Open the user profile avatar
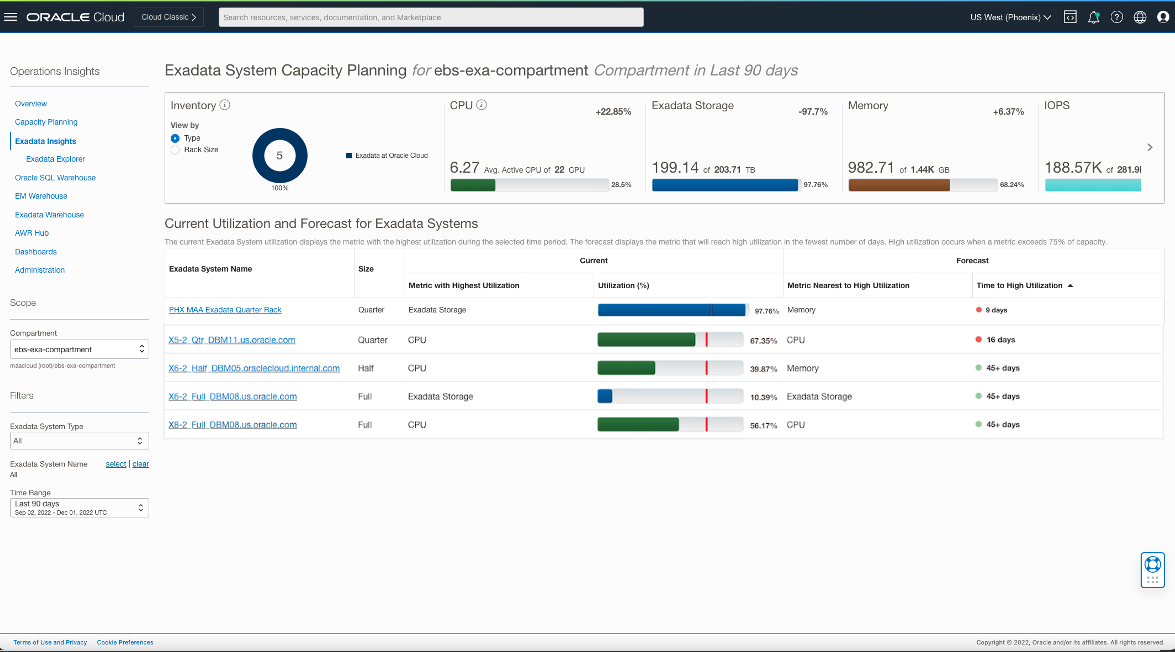Image resolution: width=1175 pixels, height=652 pixels. click(x=1162, y=17)
